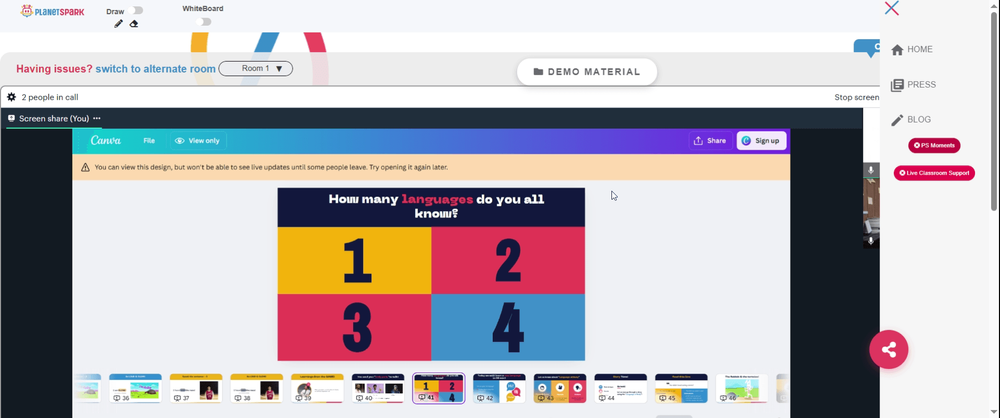
Task: Select slide 39 thumbnail
Action: 317,389
